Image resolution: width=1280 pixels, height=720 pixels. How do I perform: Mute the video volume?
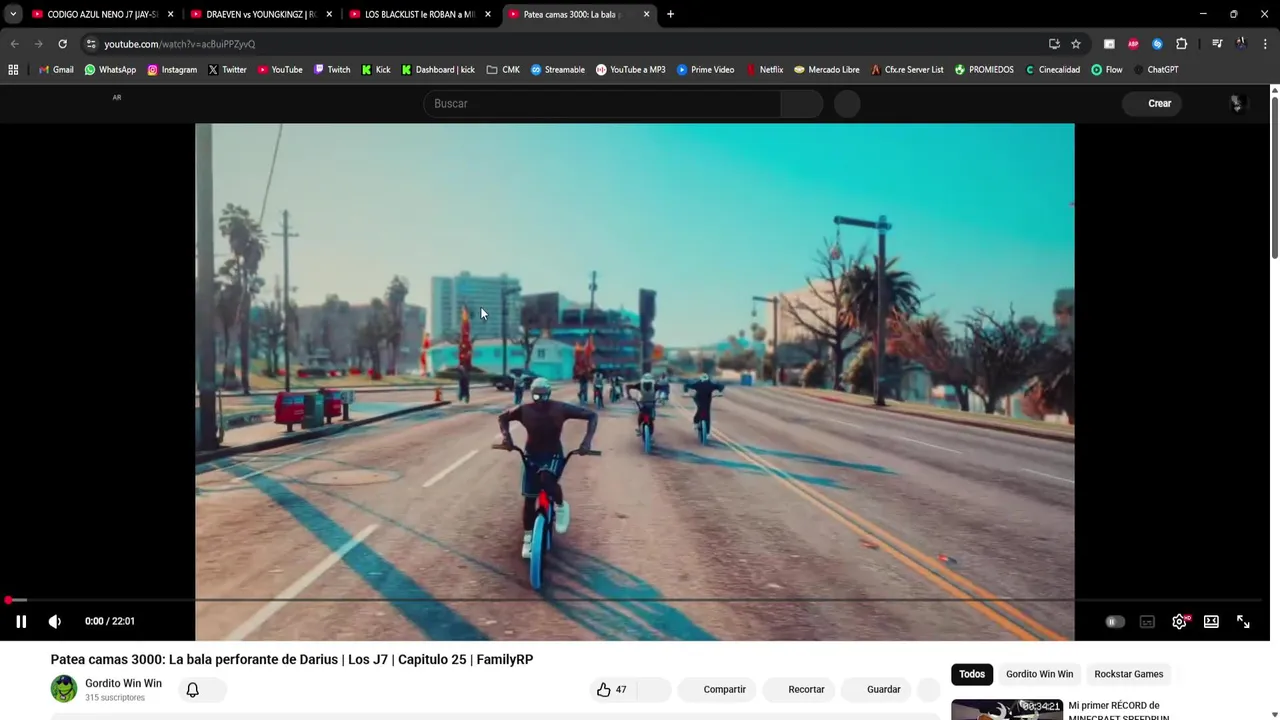tap(55, 621)
